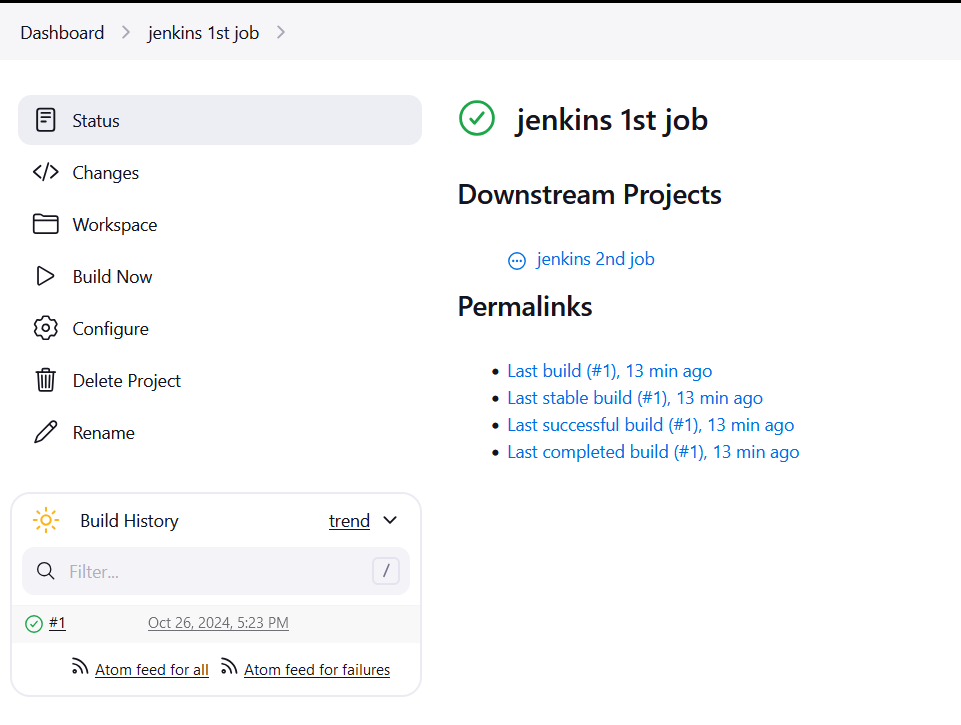Go to Dashboard breadcrumb
Screen dimensions: 961x725
(62, 32)
